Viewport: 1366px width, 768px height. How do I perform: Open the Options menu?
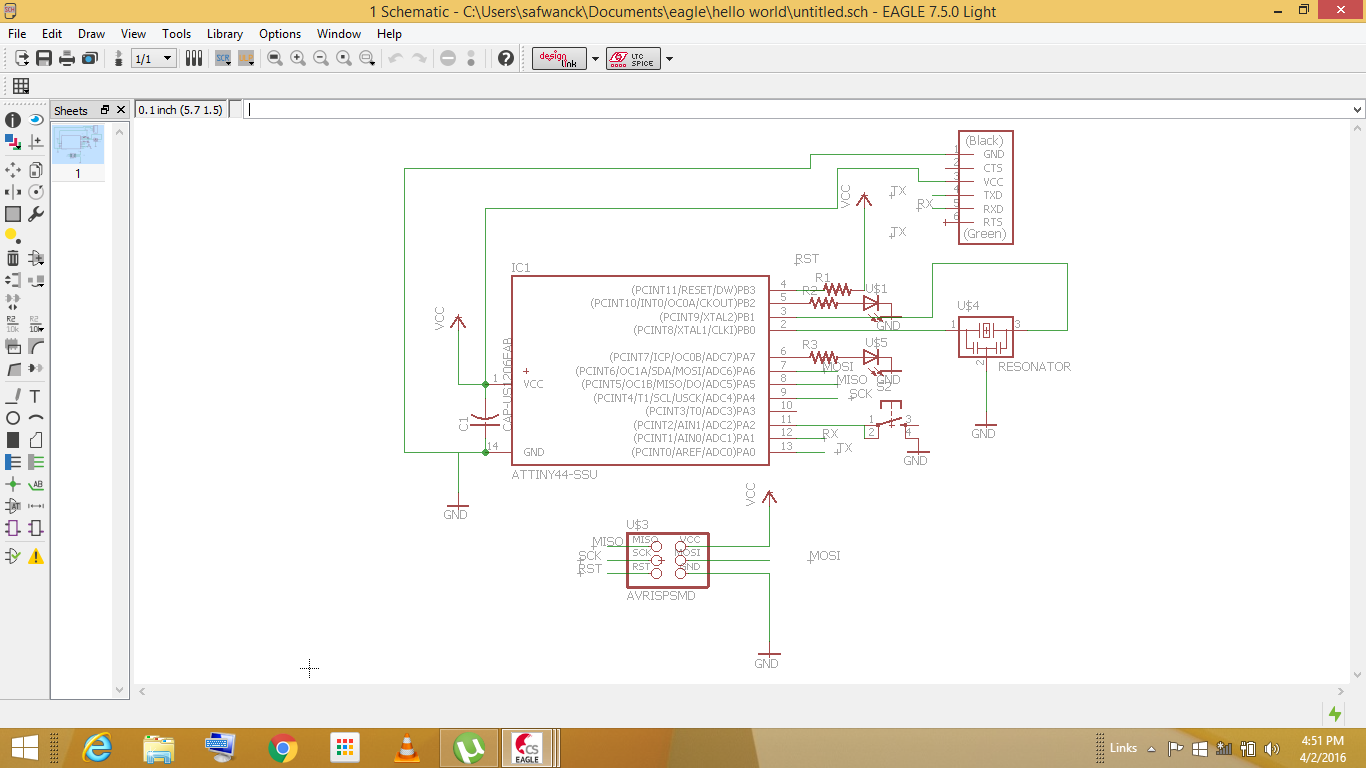pyautogui.click(x=280, y=33)
